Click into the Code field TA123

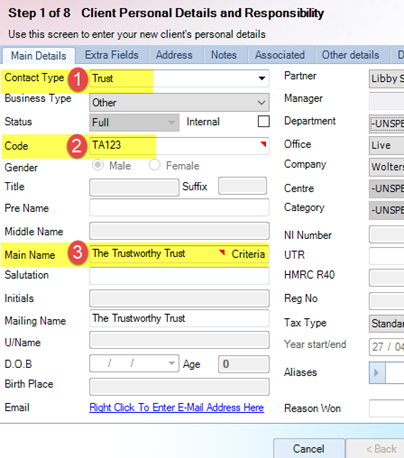[x=179, y=146]
